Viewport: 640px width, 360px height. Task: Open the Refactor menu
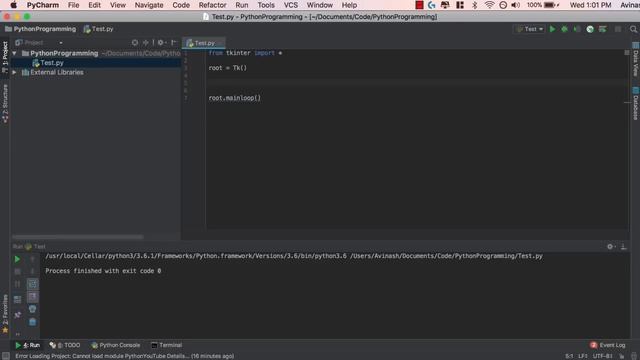pos(212,5)
